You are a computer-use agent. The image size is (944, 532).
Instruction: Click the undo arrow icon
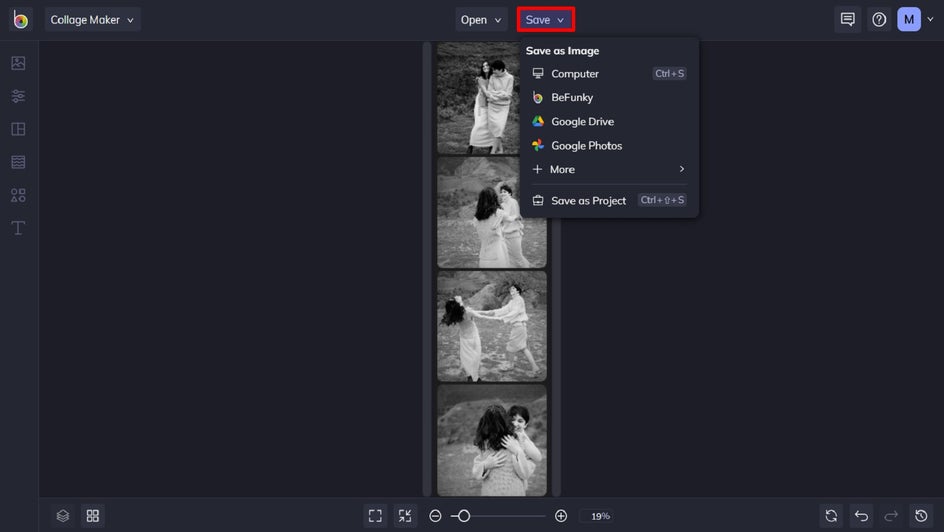pos(862,516)
